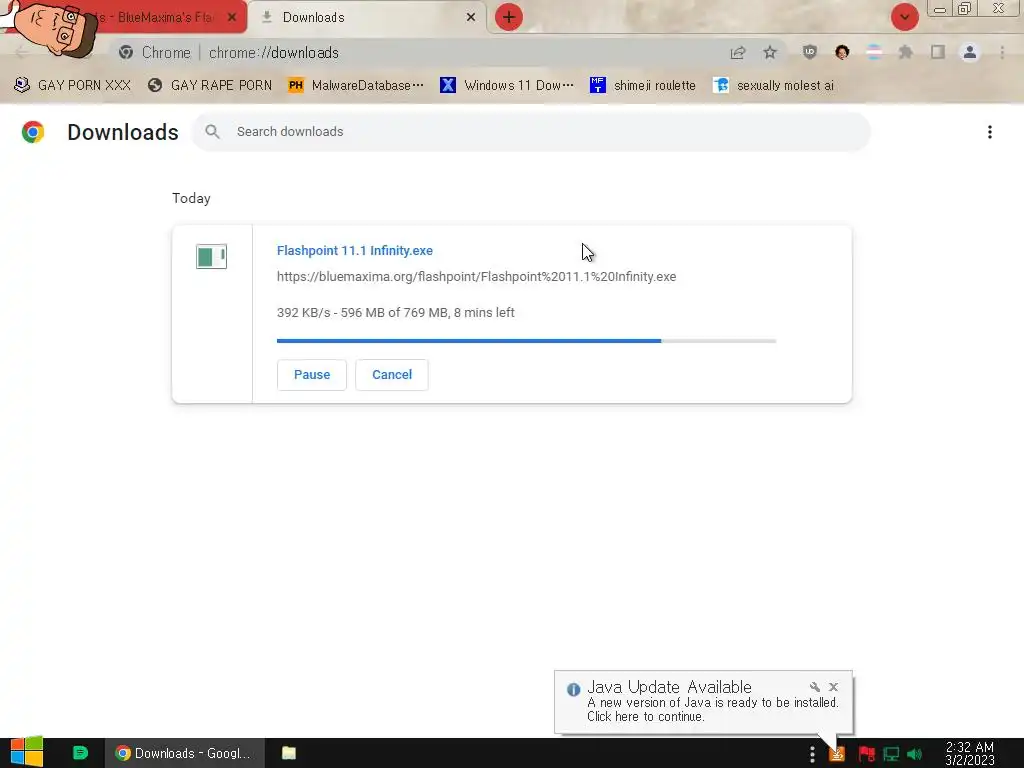The image size is (1024, 768).
Task: Open the Chrome profile icon
Action: 970,52
